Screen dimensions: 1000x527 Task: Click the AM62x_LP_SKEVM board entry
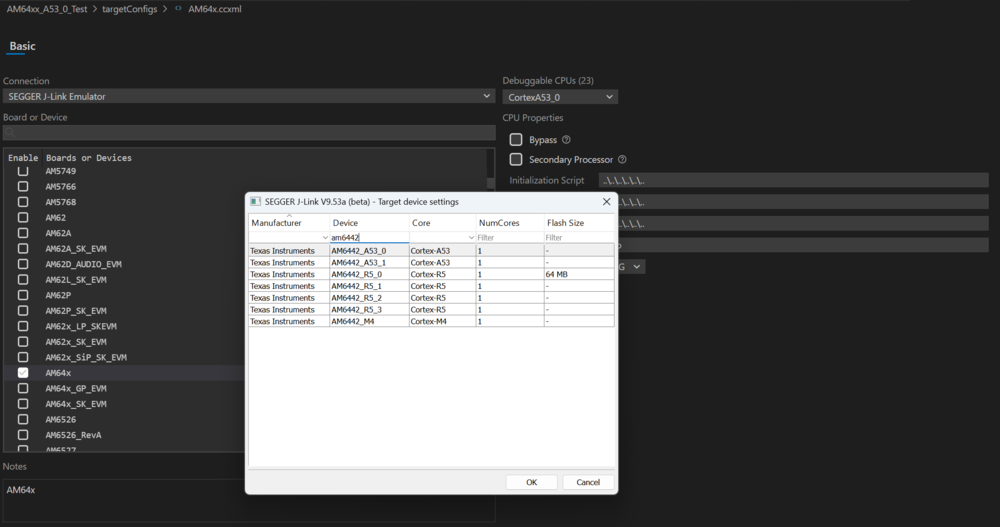point(81,326)
